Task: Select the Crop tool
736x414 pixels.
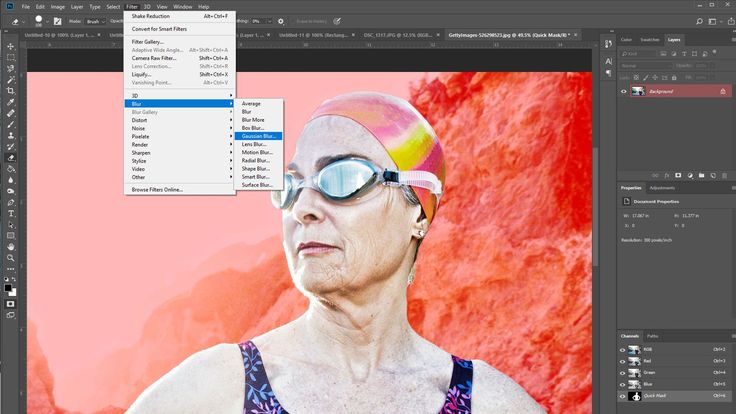Action: [10, 91]
